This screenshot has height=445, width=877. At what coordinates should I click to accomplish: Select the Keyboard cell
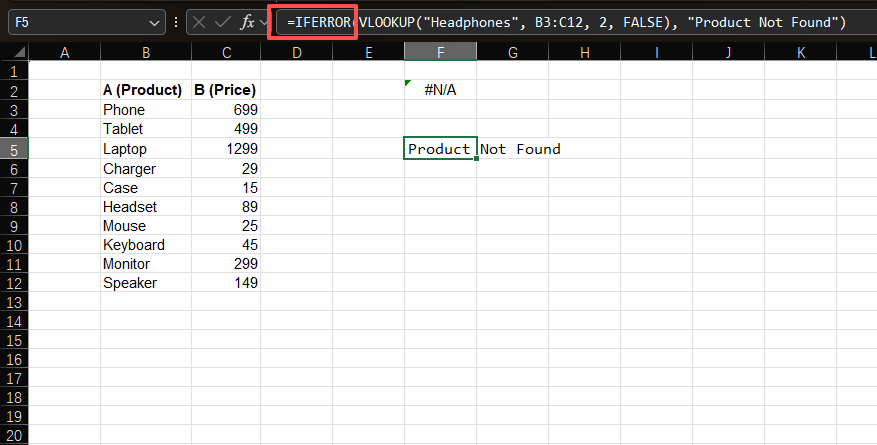[146, 245]
